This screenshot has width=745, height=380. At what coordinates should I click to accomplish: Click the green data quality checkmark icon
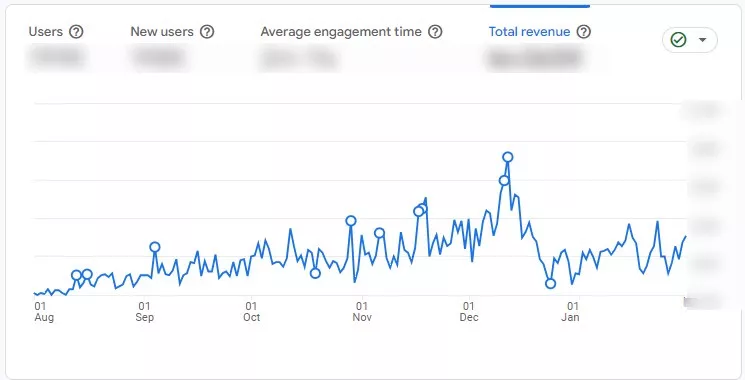click(678, 40)
